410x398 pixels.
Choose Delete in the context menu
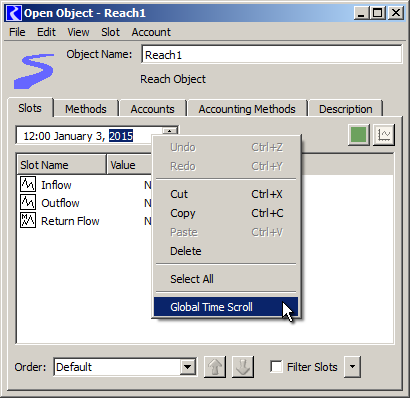click(x=226, y=251)
